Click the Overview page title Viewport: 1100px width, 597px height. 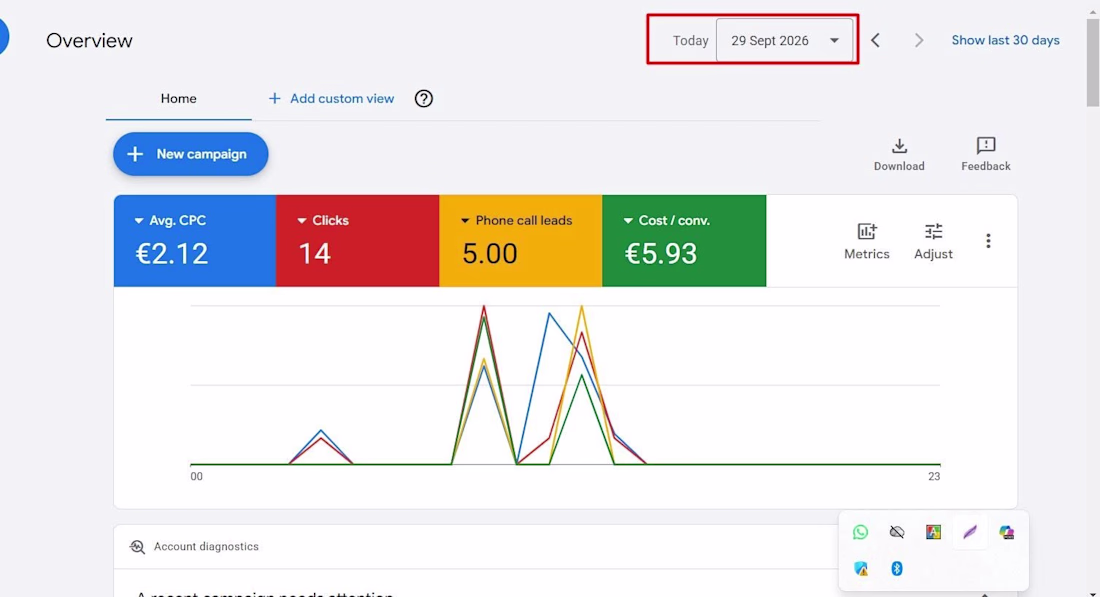click(x=89, y=41)
